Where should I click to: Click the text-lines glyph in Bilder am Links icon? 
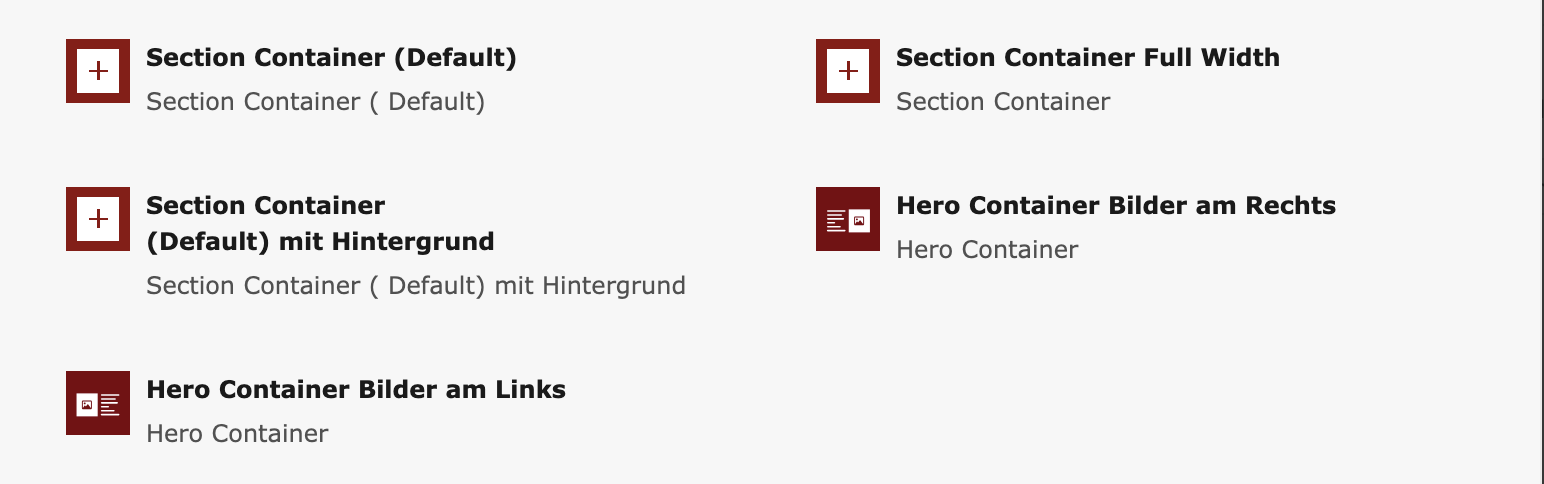point(110,404)
